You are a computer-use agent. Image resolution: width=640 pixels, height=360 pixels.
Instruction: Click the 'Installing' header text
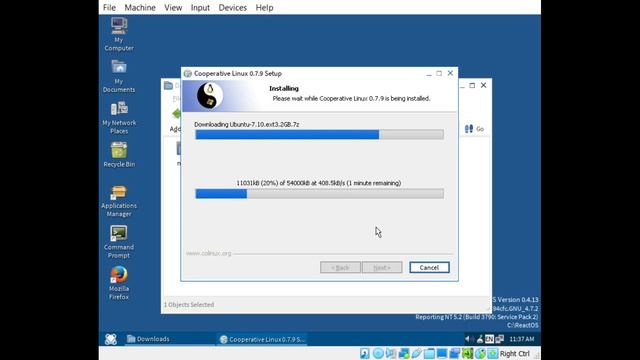click(x=284, y=88)
